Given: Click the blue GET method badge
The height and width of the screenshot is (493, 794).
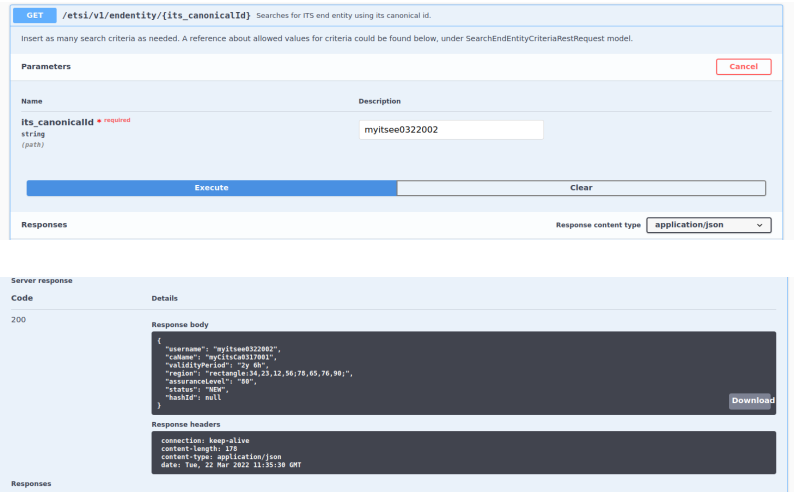Looking at the screenshot, I should tap(32, 14).
